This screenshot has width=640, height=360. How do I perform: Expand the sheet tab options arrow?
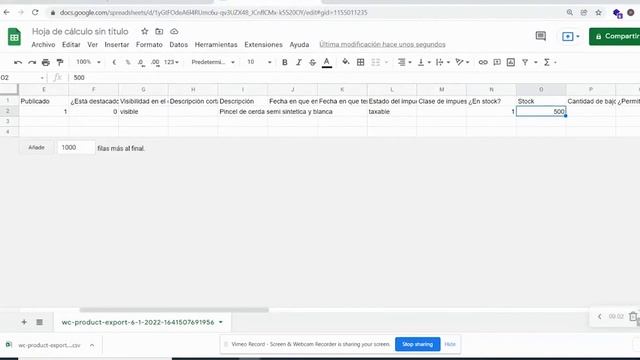pos(221,322)
